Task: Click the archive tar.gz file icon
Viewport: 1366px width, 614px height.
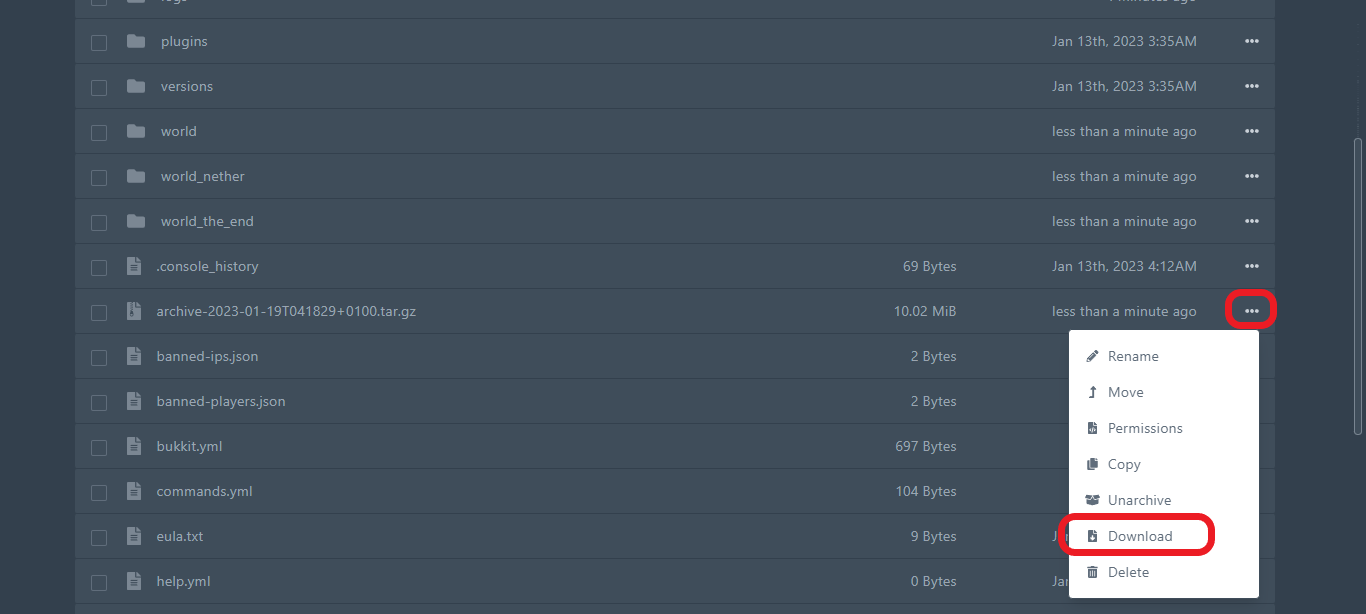Action: (134, 311)
